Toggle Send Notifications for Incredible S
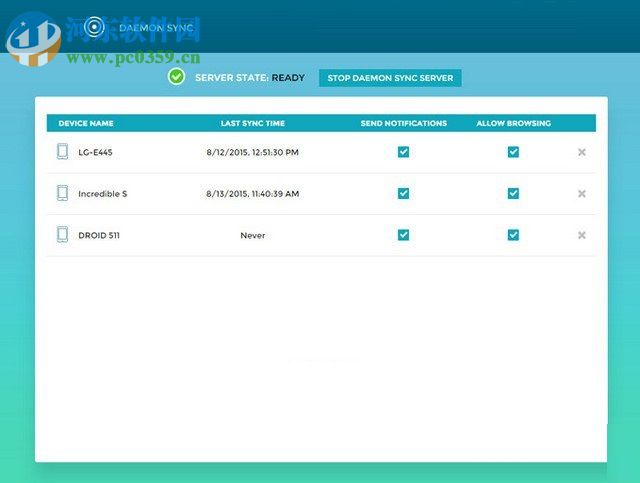Viewport: 640px width, 483px height. [x=403, y=194]
